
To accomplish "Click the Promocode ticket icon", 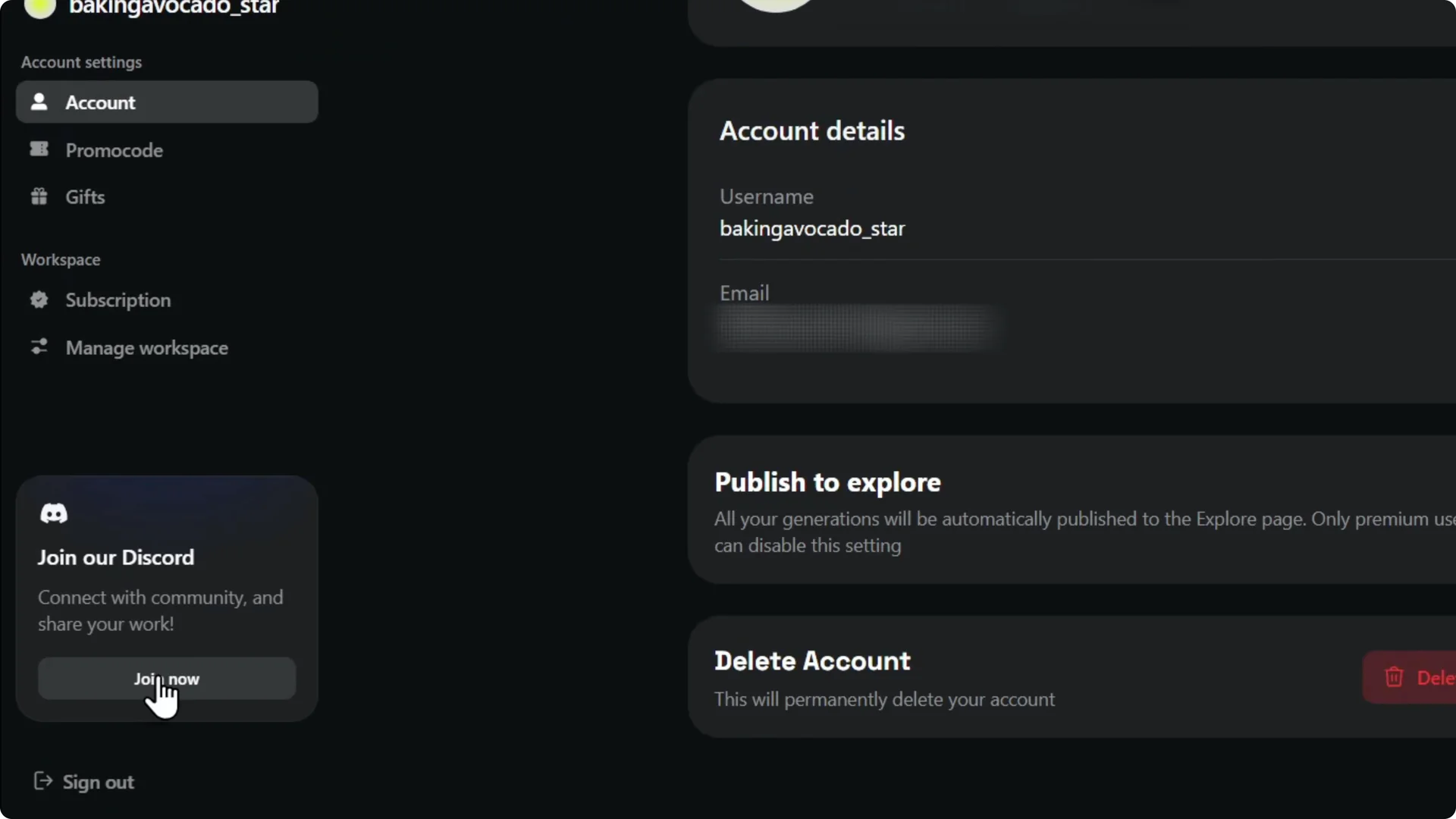I will pos(39,149).
